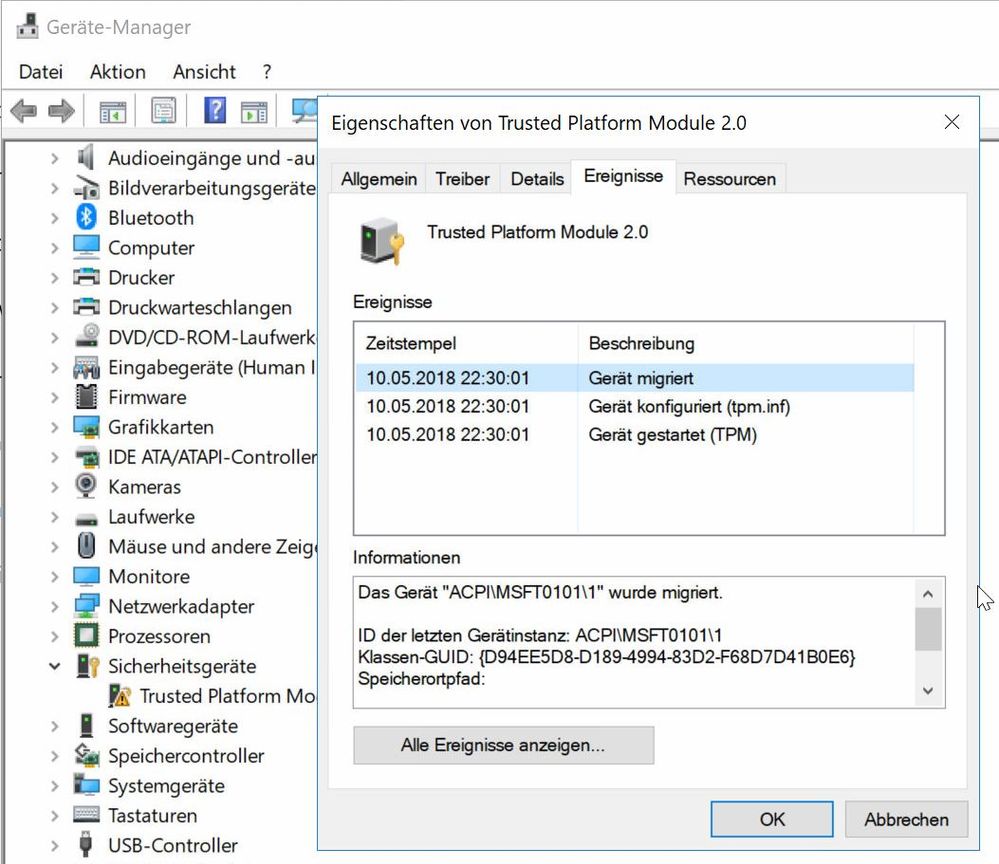Click the forward arrow toolbar icon
999x864 pixels.
[x=61, y=110]
